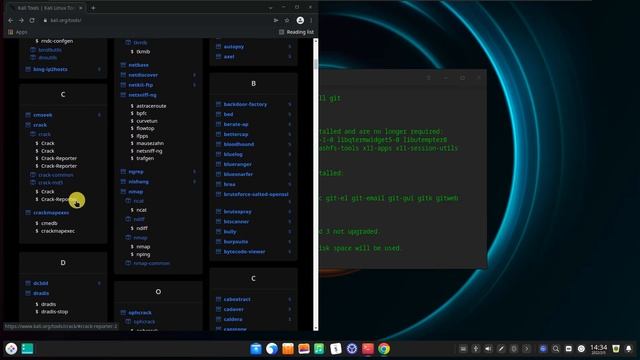View site info via the lock icon
640x360 pixels.
click(x=45, y=20)
